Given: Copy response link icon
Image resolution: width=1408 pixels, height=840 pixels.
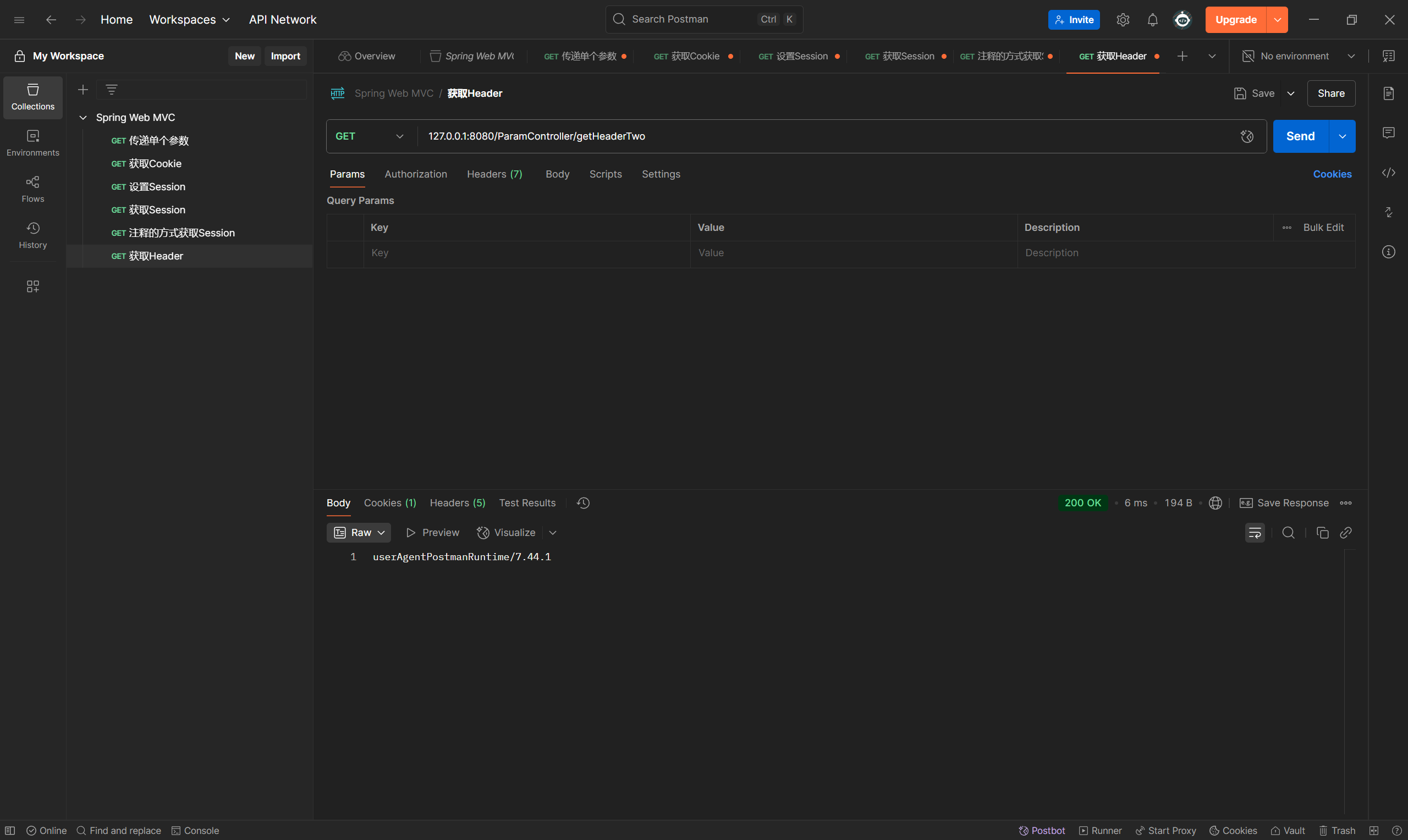Looking at the screenshot, I should click(x=1346, y=533).
